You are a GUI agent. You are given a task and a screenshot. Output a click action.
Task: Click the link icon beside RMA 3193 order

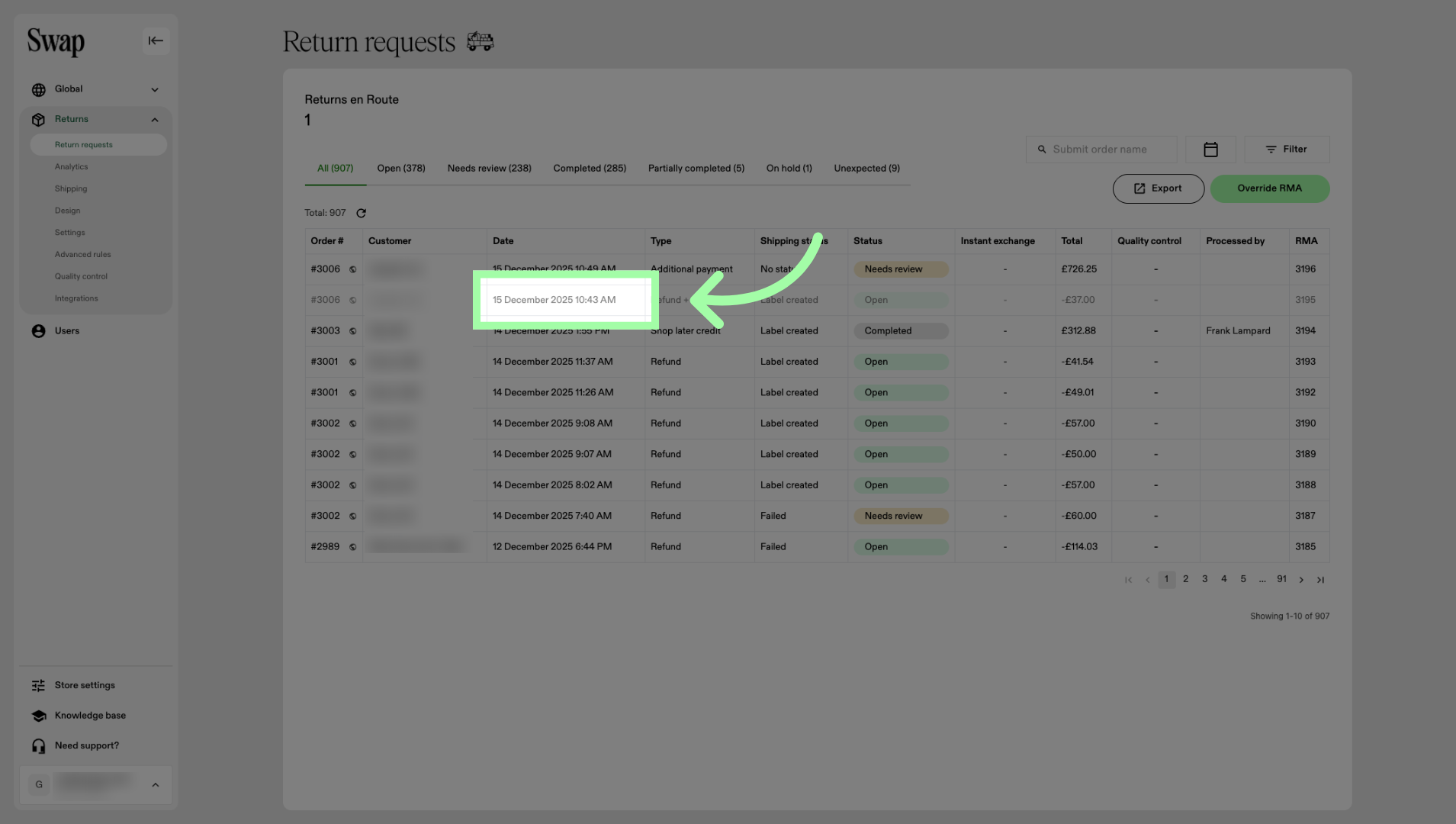[352, 362]
